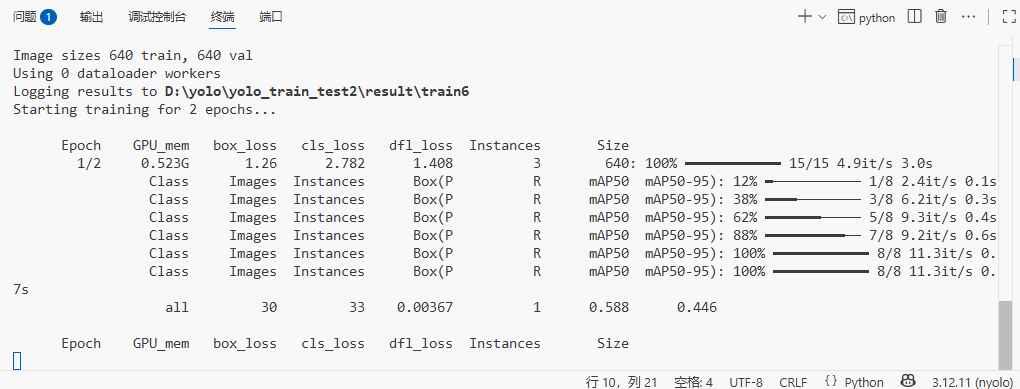1020x389 pixels.
Task: Click the terminal cursor input box
Action: pyautogui.click(x=18, y=360)
